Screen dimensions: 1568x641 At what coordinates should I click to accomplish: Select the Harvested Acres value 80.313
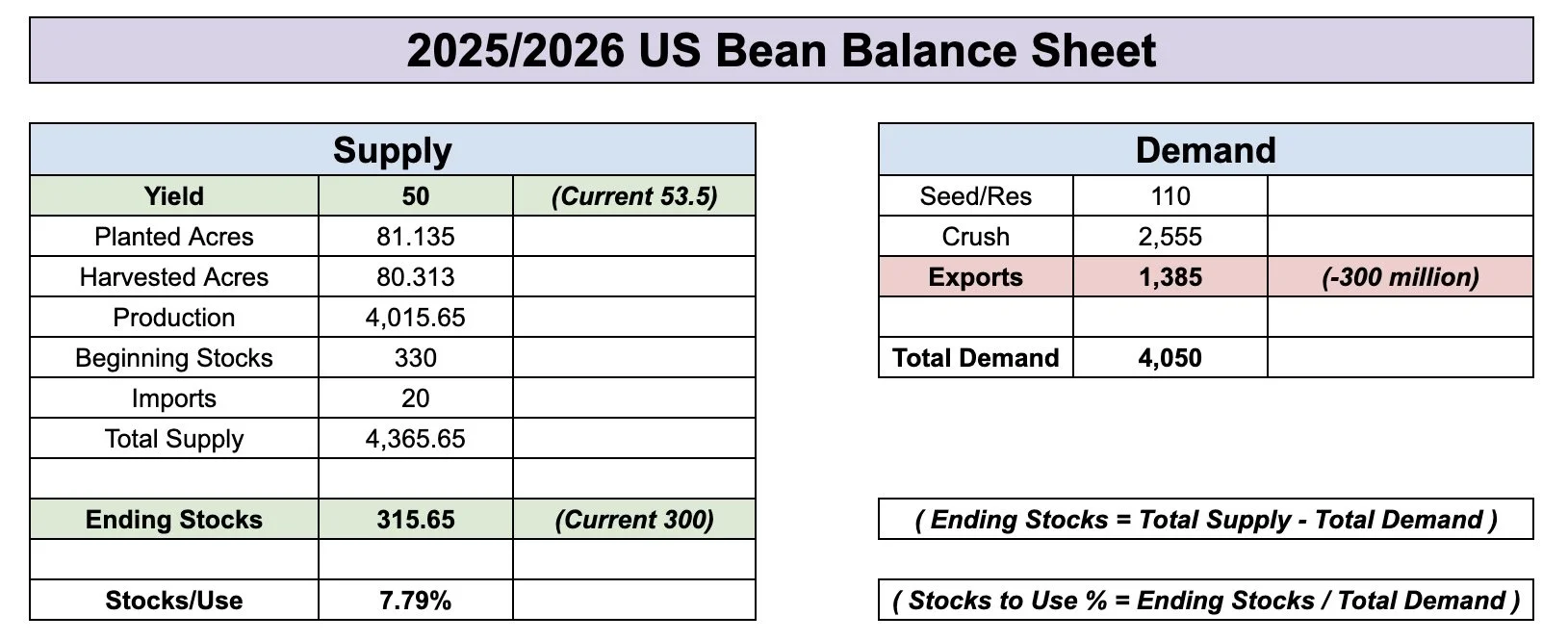[416, 276]
